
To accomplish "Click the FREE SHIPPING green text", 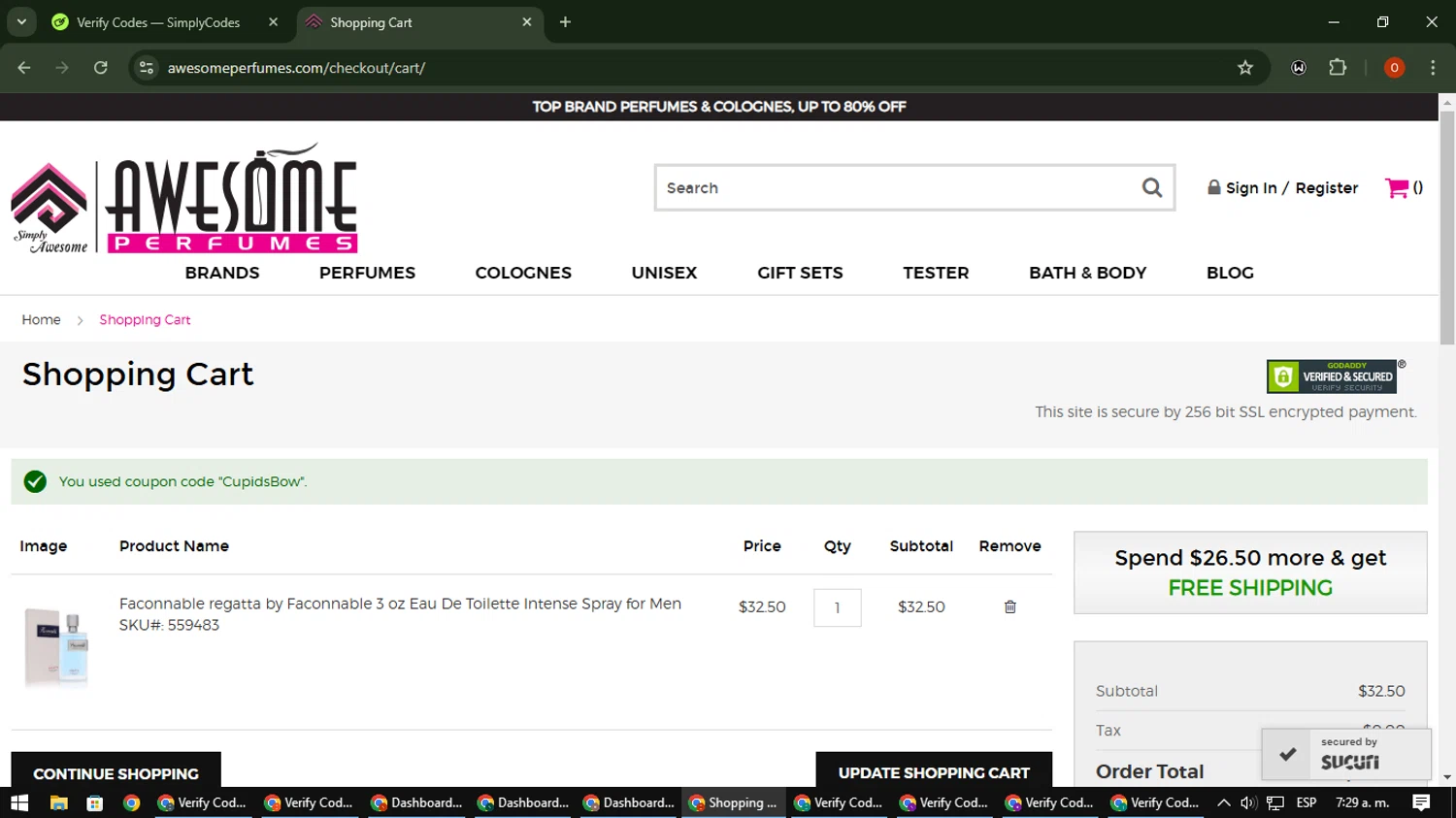I will coord(1250,588).
